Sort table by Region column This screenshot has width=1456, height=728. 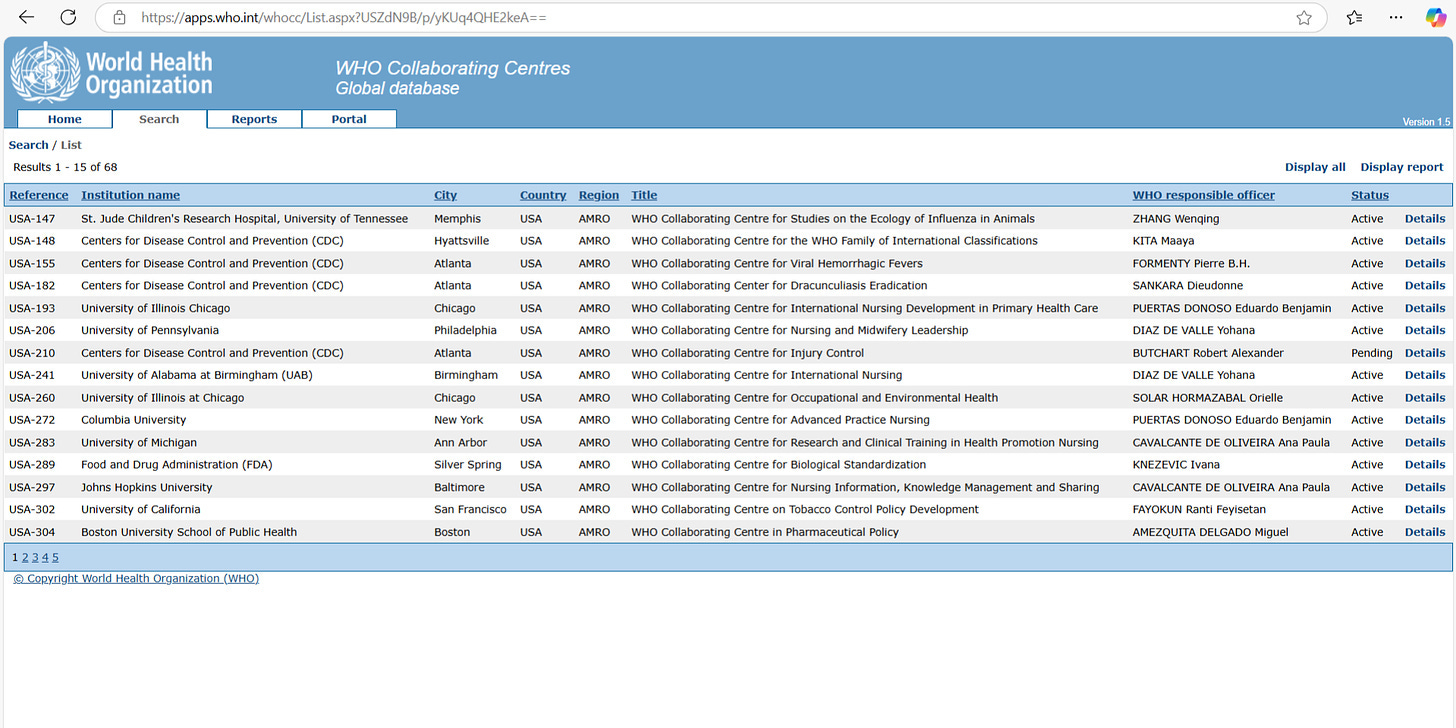tap(599, 195)
